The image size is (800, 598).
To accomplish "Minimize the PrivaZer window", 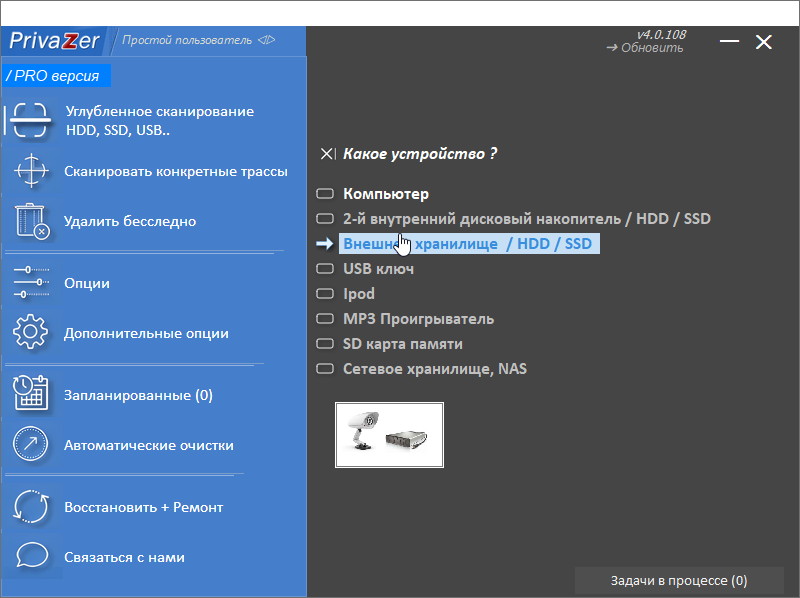I will (x=730, y=41).
